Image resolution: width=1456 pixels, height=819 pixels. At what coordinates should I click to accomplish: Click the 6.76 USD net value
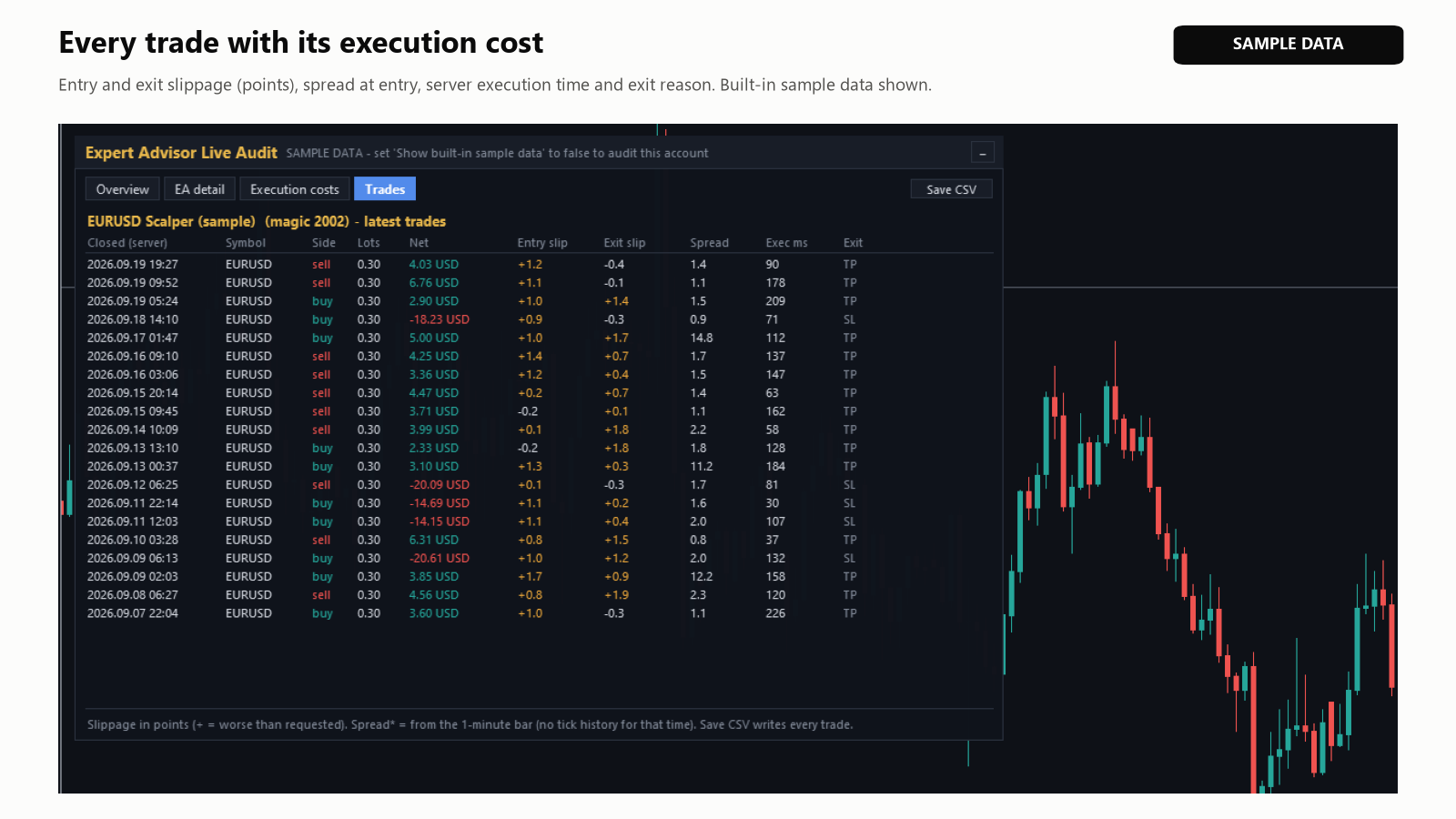[x=433, y=283]
